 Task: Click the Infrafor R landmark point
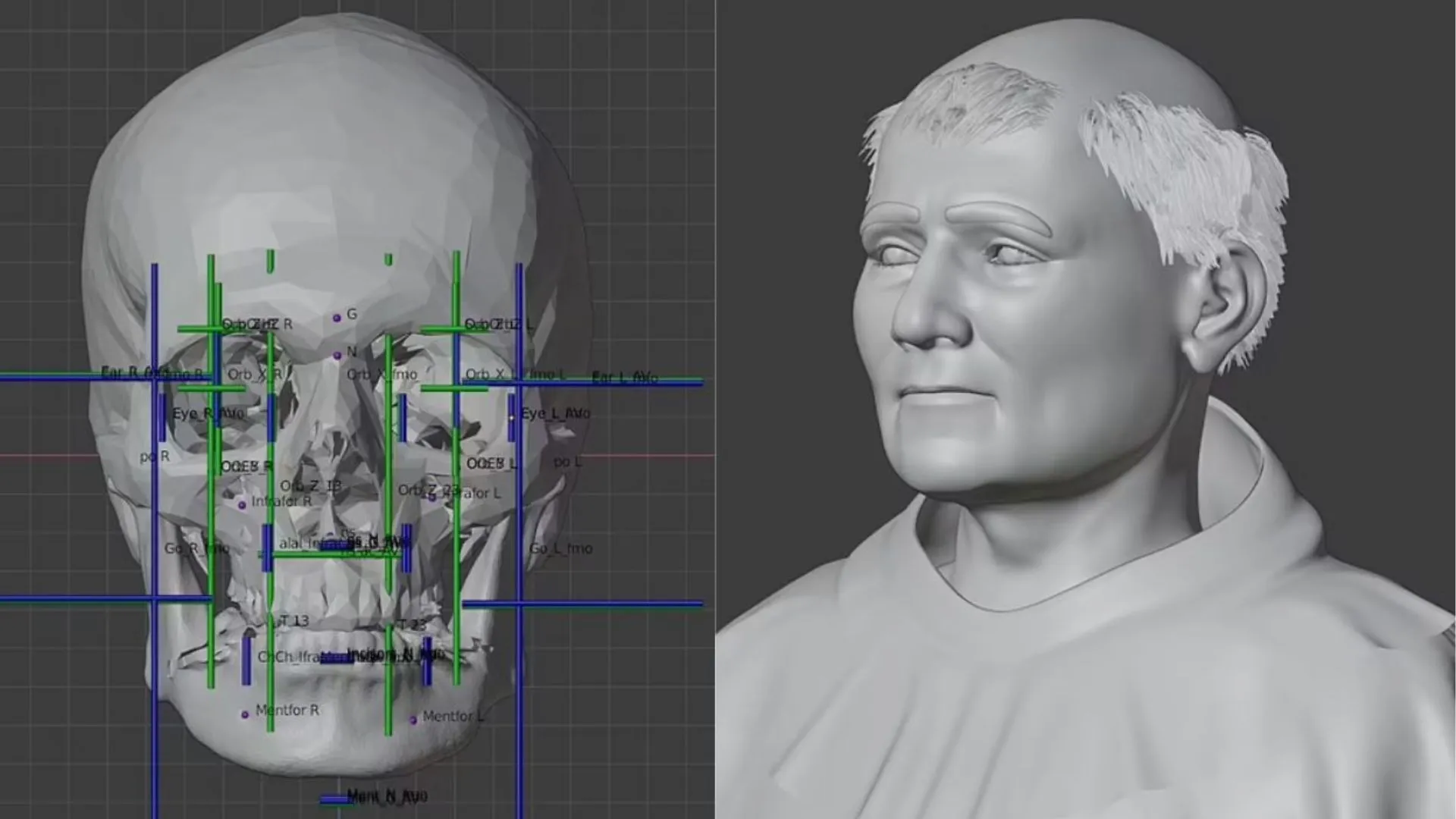pos(242,504)
